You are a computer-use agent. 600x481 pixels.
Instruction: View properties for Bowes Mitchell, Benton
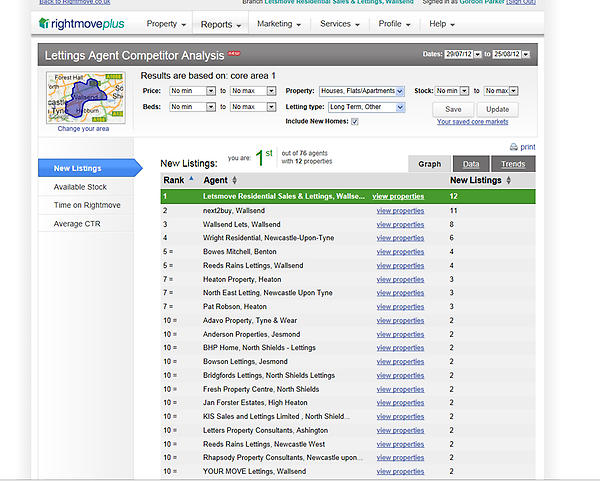[400, 252]
